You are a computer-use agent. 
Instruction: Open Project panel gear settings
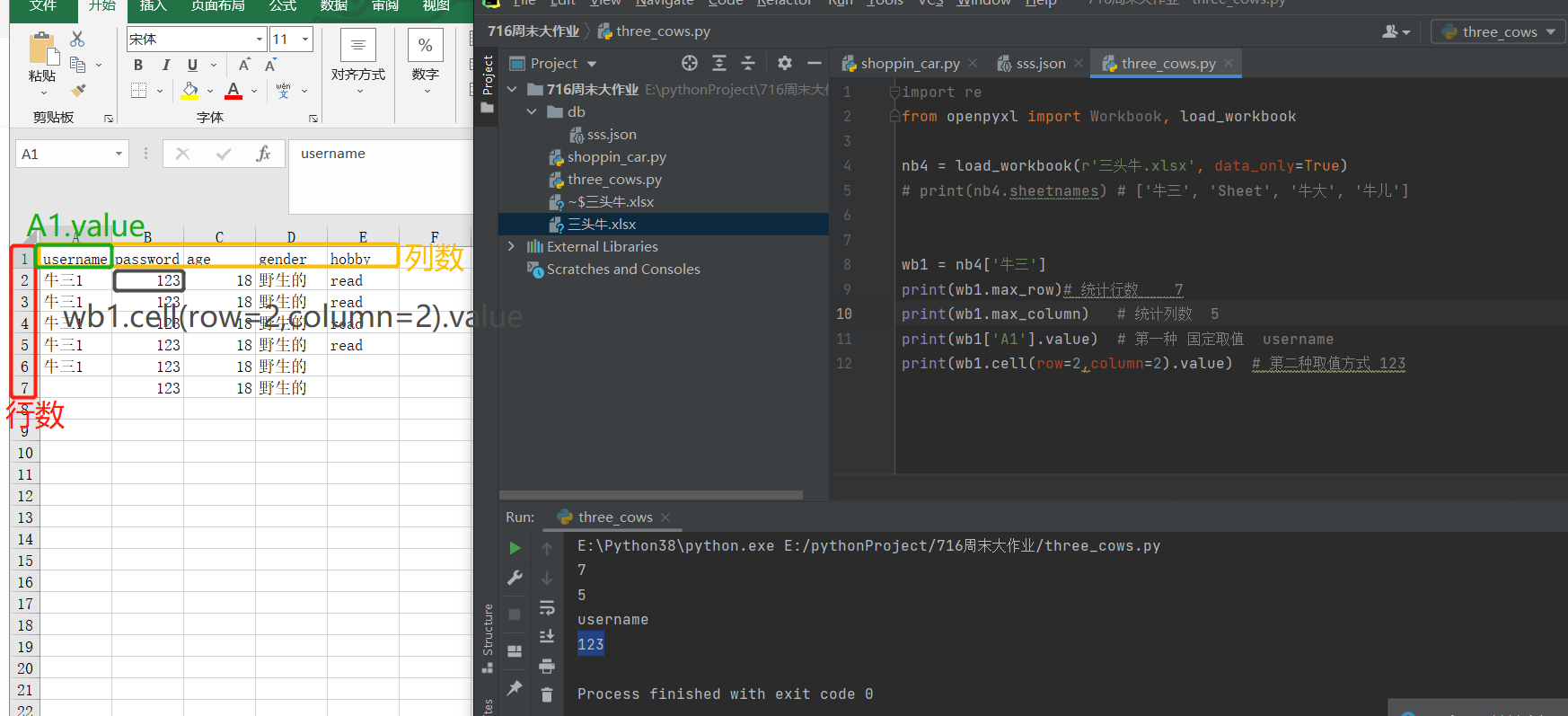pos(784,63)
